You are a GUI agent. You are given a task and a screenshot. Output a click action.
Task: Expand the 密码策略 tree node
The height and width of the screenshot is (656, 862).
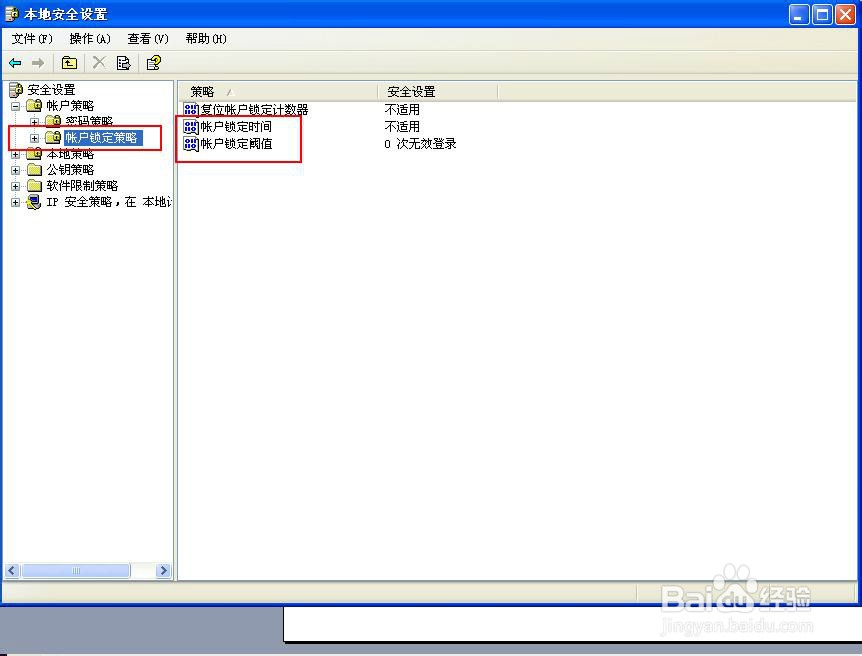coord(35,122)
